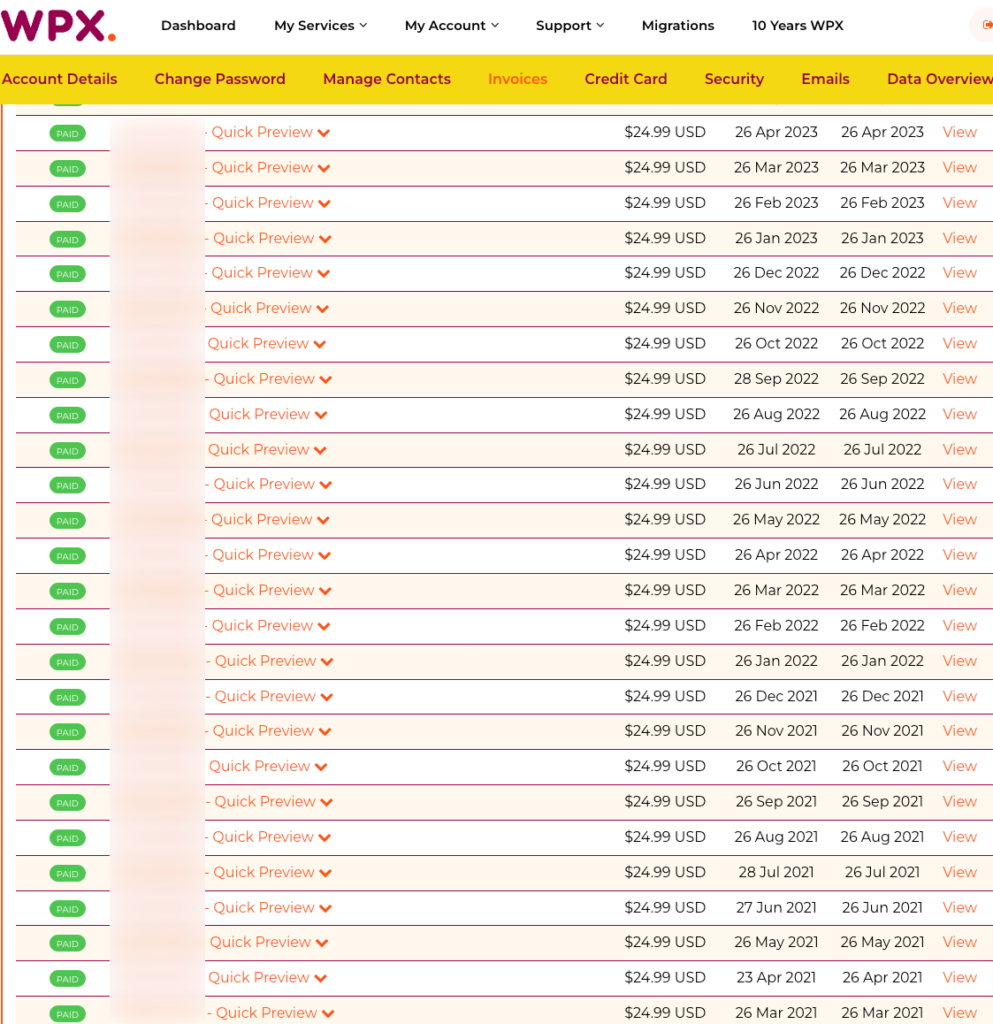This screenshot has width=993, height=1024.
Task: Switch to the Credit Card tab
Action: pos(625,78)
